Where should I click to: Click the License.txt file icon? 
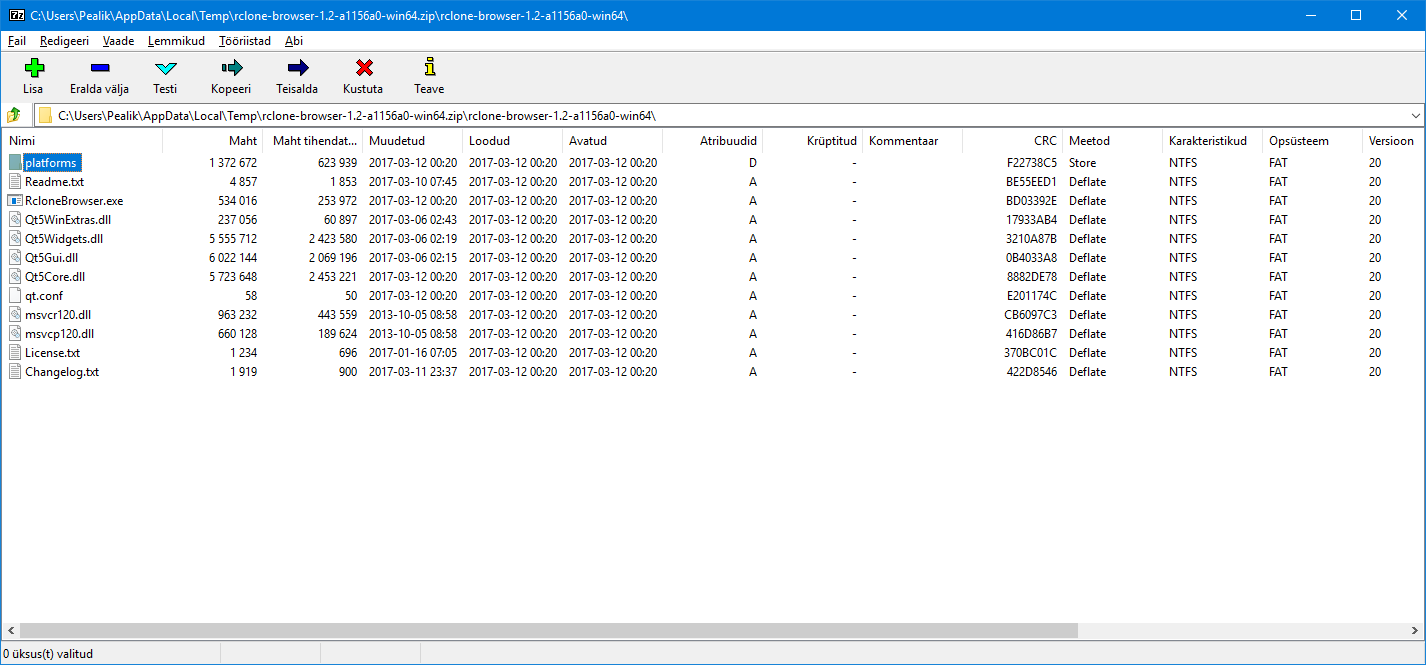(x=15, y=352)
